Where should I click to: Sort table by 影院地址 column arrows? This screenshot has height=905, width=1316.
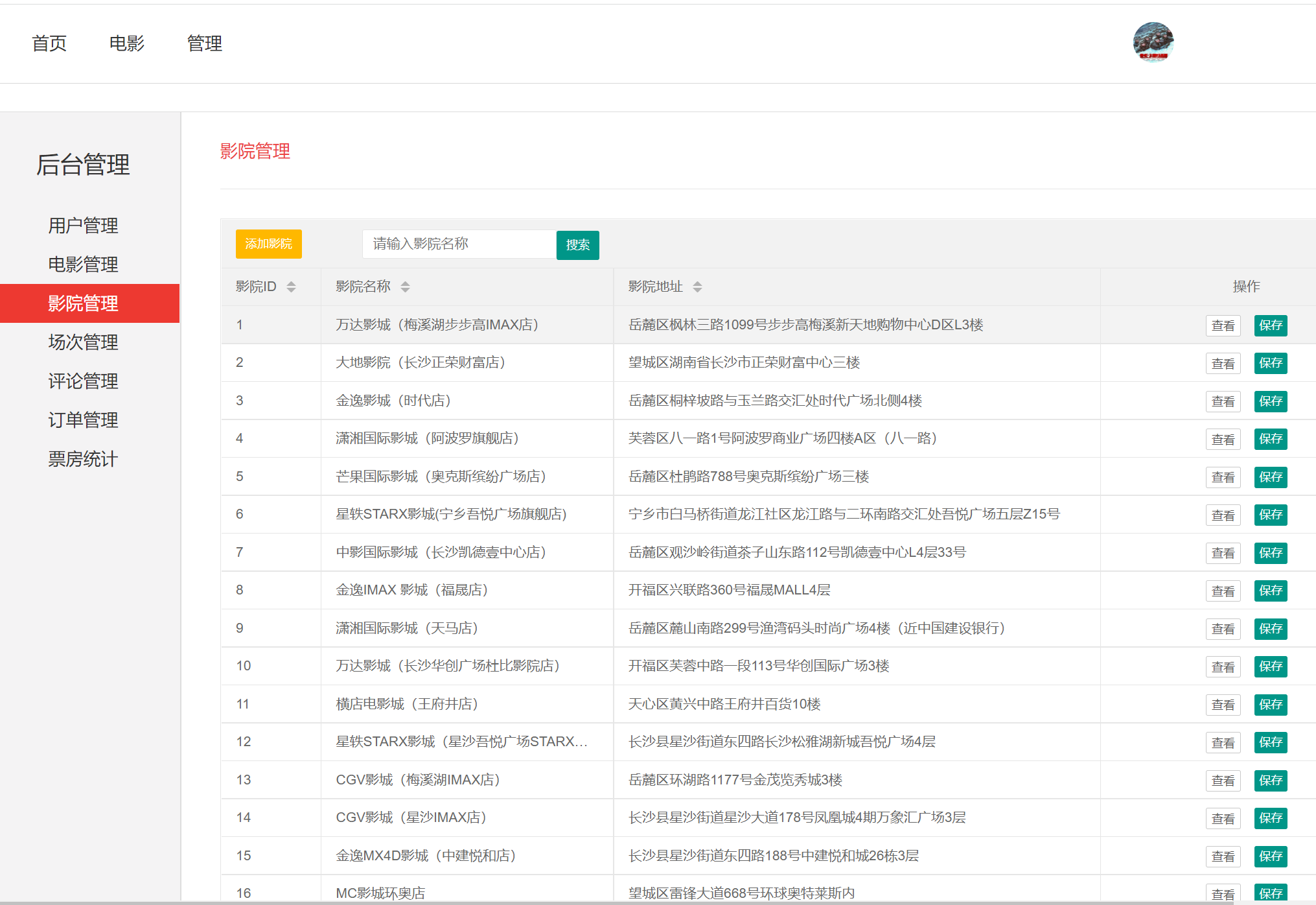coord(697,287)
